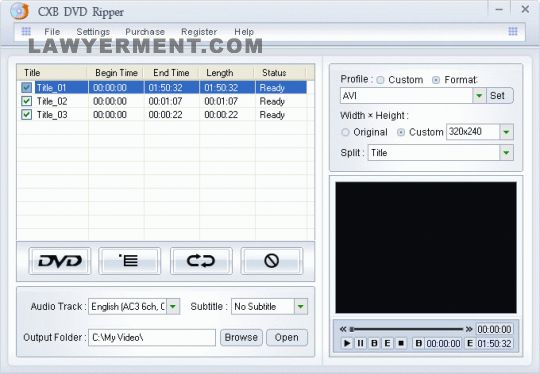The image size is (540, 374).
Task: Open the Settings menu
Action: (x=93, y=32)
